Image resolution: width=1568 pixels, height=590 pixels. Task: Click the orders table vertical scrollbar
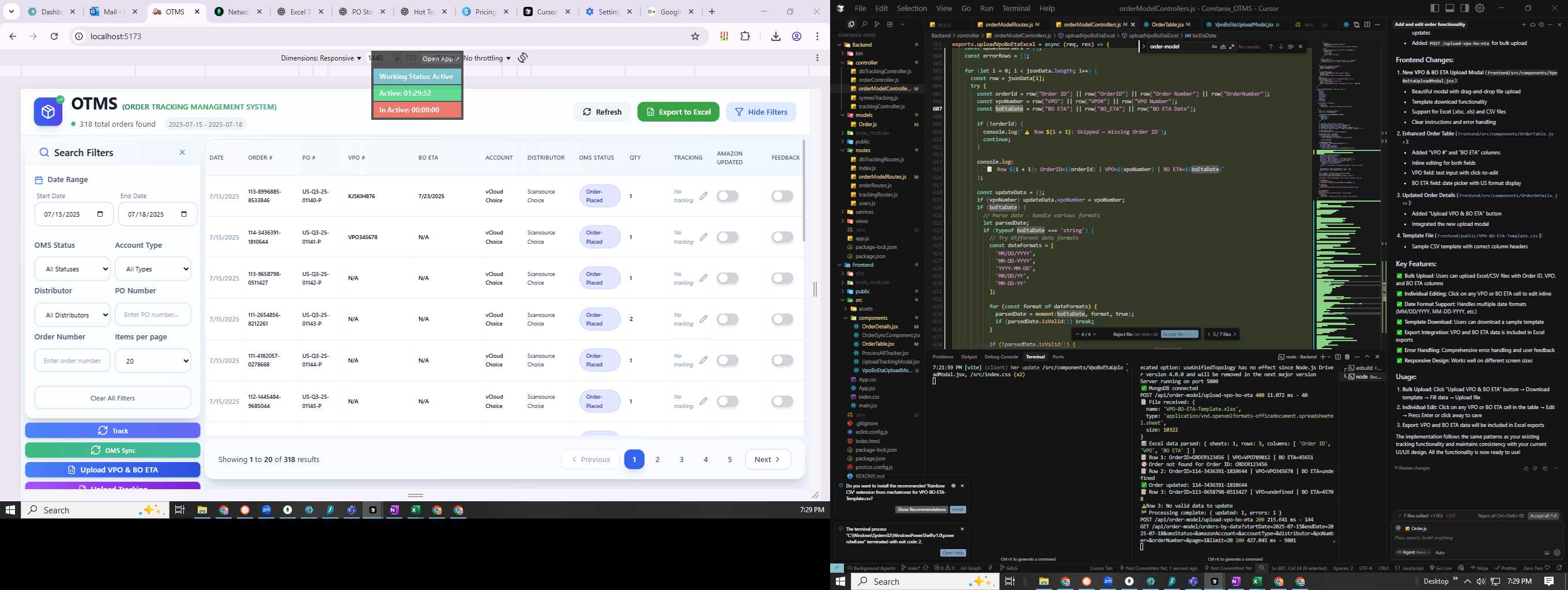(x=804, y=190)
